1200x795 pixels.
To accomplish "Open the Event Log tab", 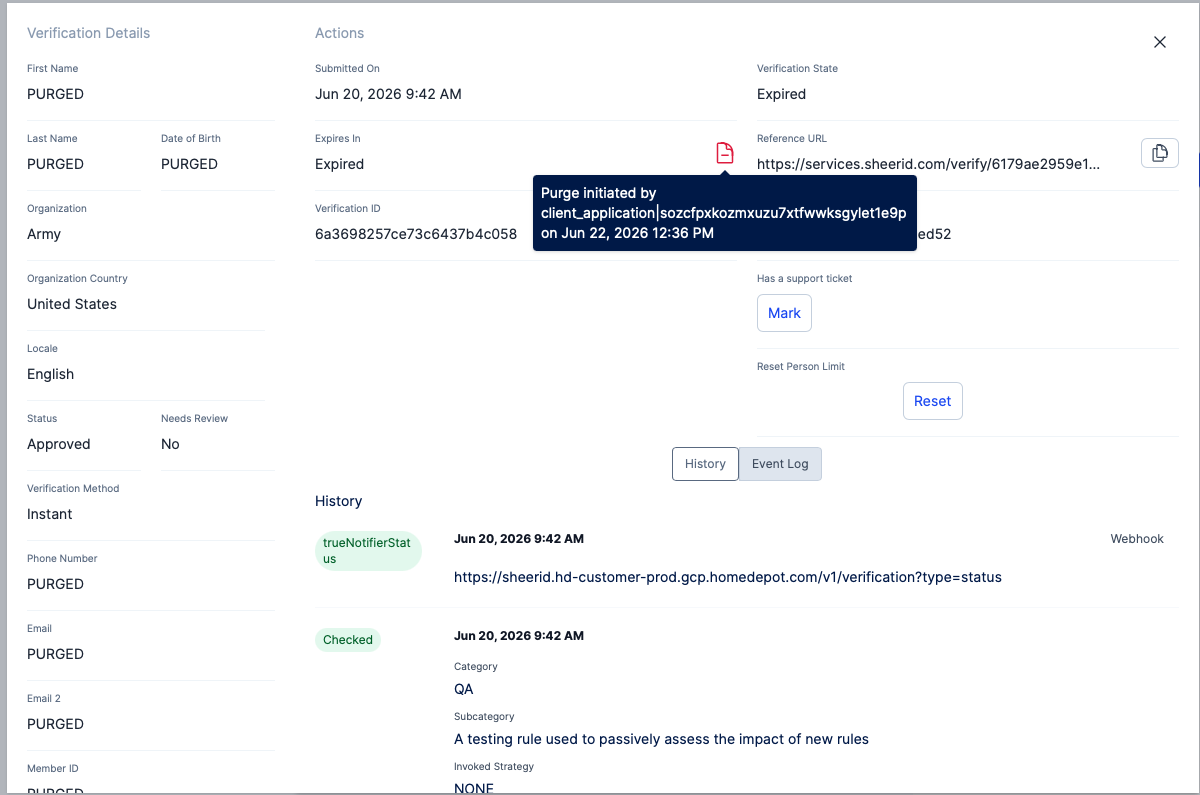I will coord(780,464).
